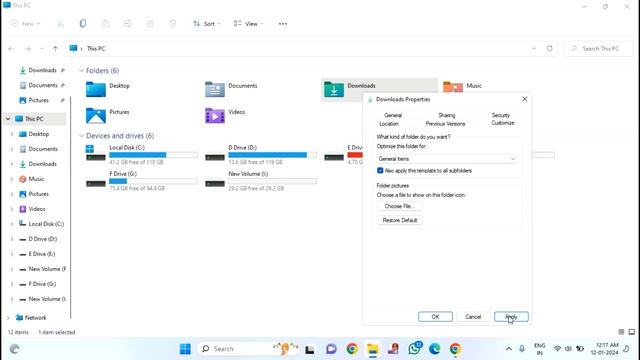Select the Videos folder icon

(215, 116)
